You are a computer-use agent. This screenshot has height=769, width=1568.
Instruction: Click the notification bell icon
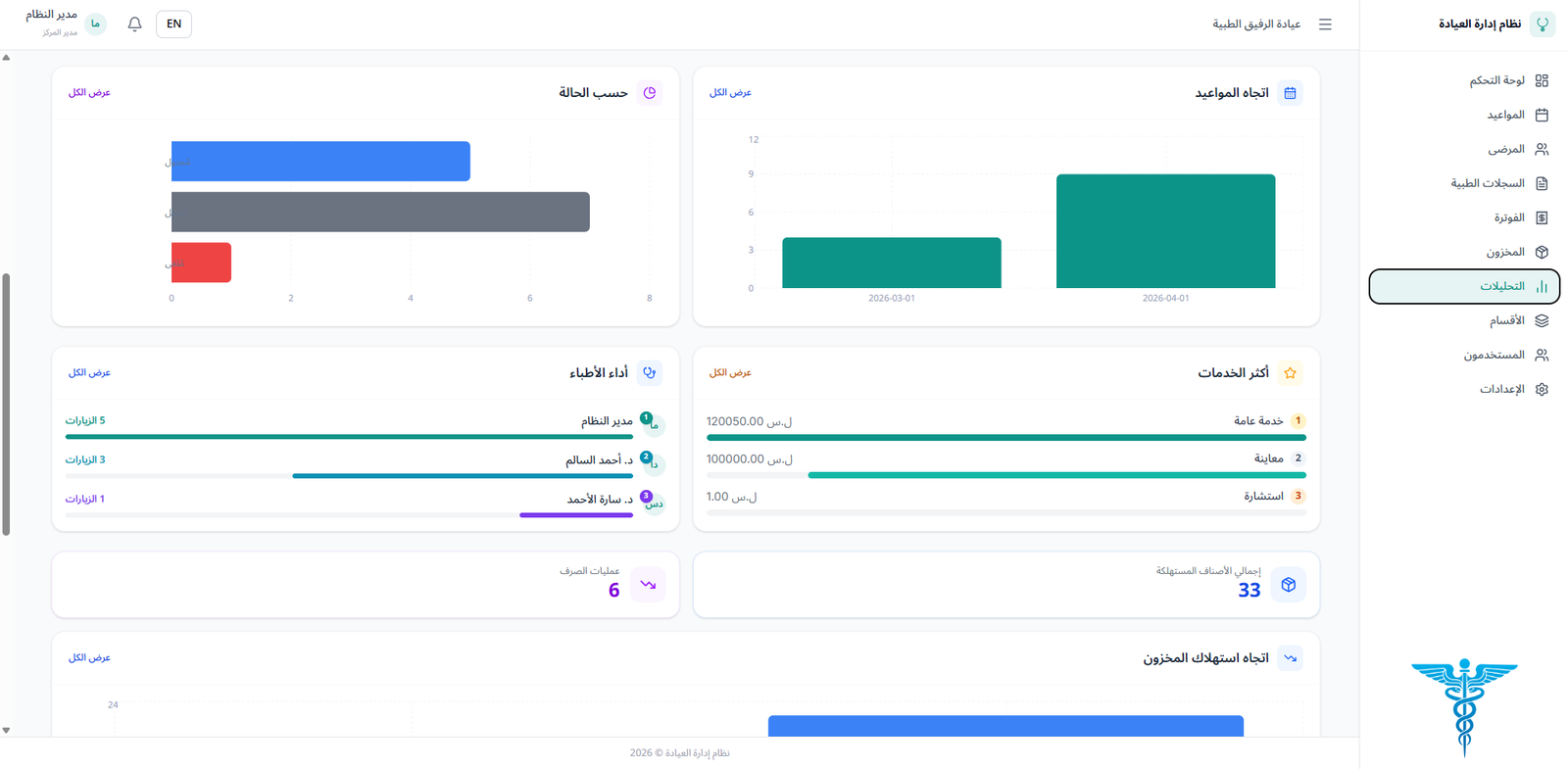(135, 24)
